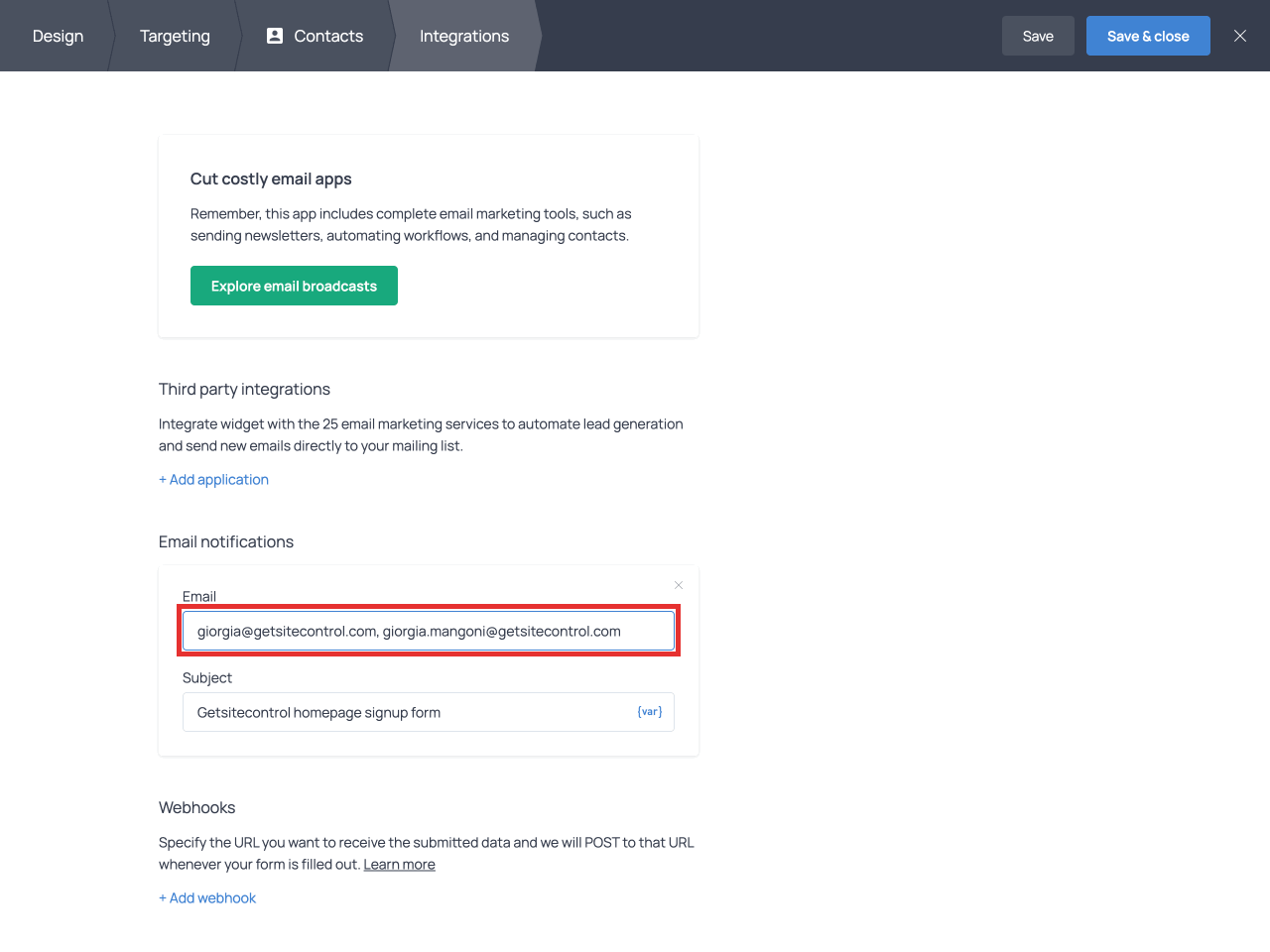Close the widget editor with the X icon
The image size is (1270, 952).
click(1239, 36)
